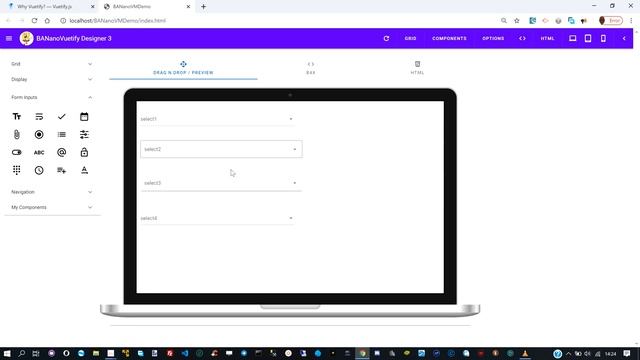Open the GRID toolbar option
640x360 pixels.
[410, 38]
